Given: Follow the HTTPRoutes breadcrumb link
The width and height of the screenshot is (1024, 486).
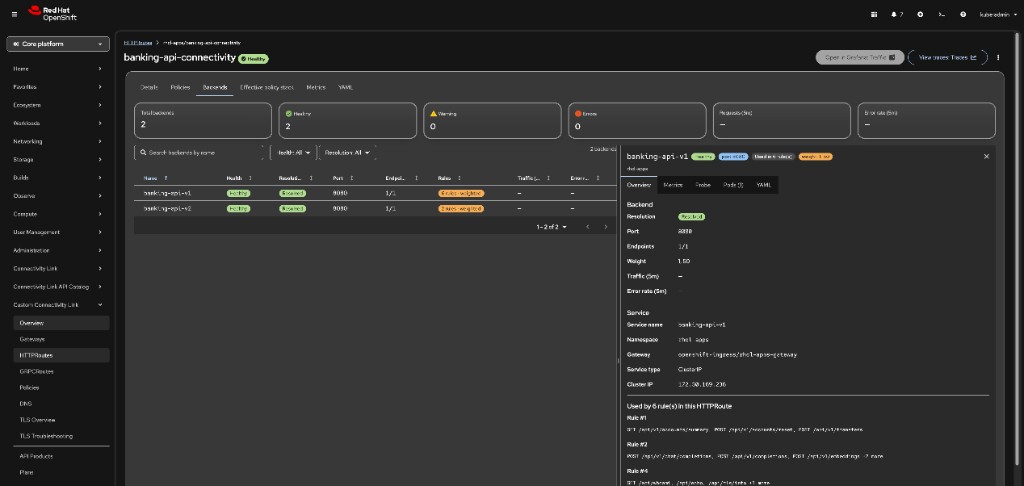Looking at the screenshot, I should [136, 42].
